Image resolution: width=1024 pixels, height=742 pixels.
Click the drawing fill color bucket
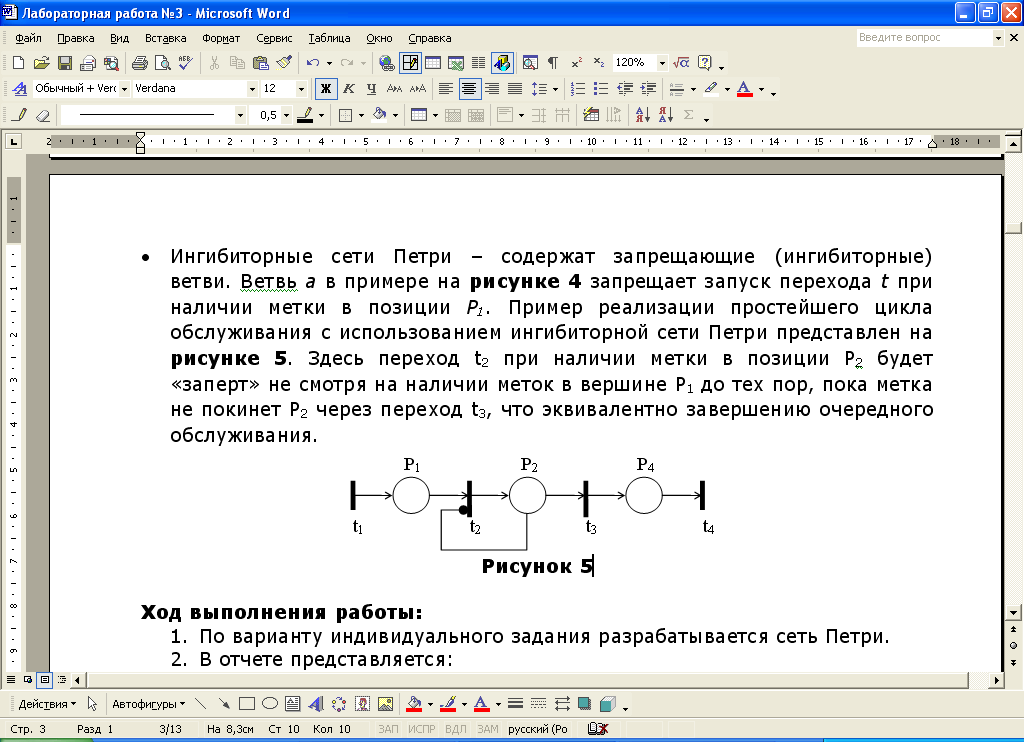tap(413, 704)
